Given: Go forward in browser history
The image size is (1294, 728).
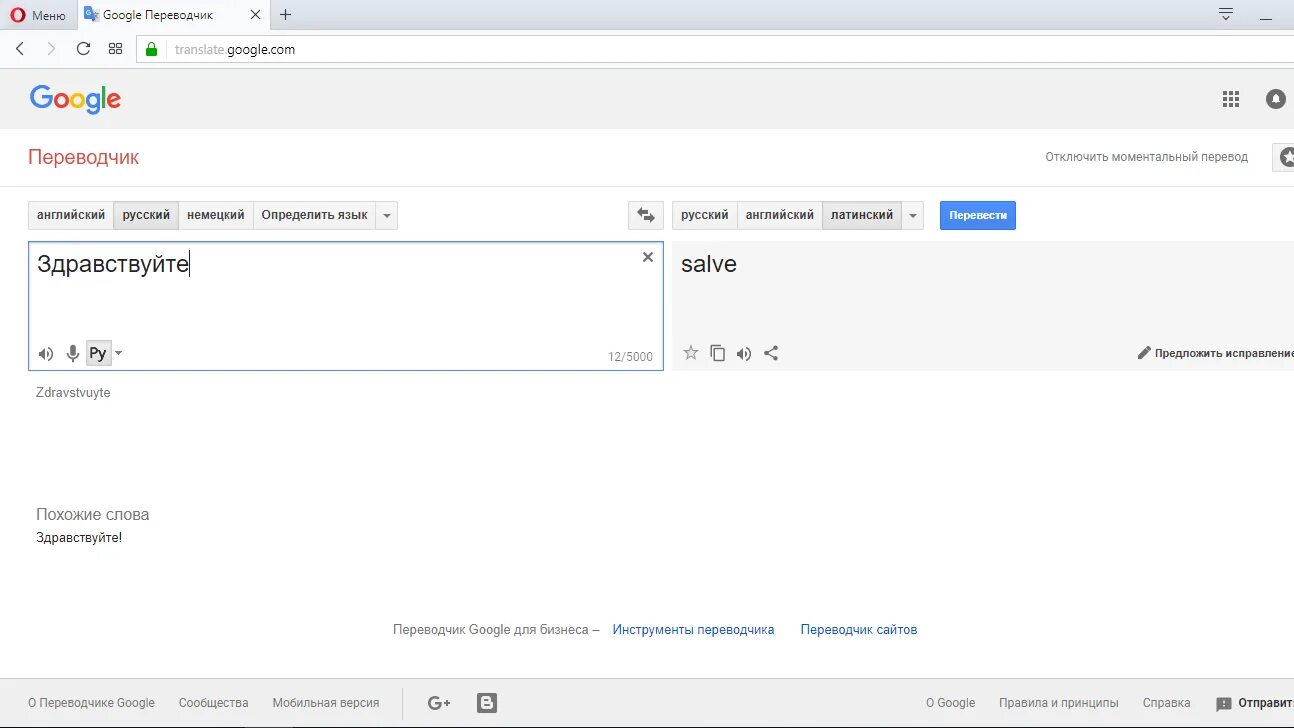Looking at the screenshot, I should [x=51, y=49].
